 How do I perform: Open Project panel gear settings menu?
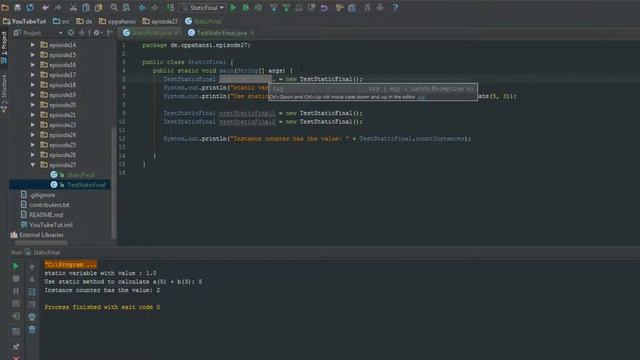(97, 33)
